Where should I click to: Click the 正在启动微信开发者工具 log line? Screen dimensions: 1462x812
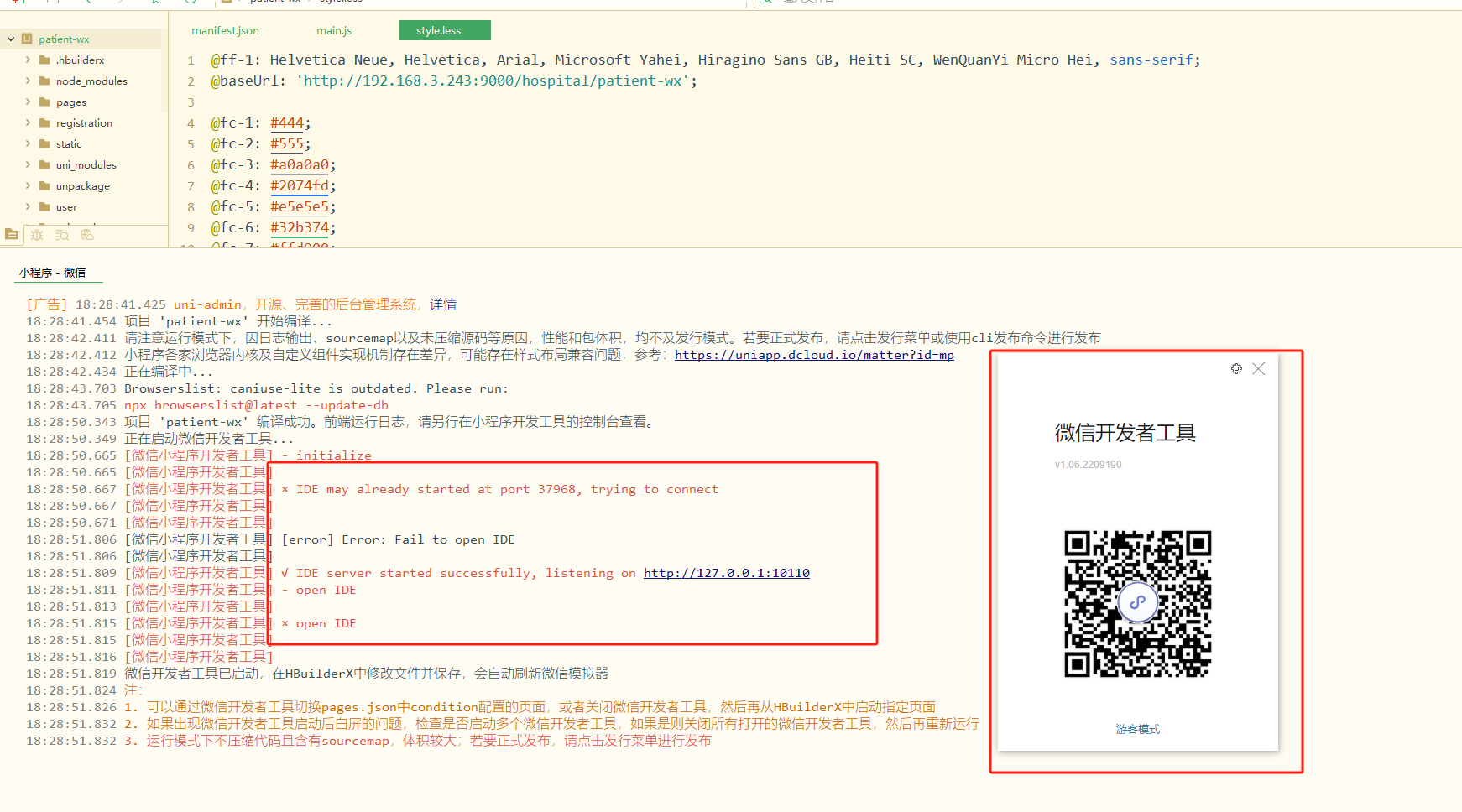pos(159,439)
